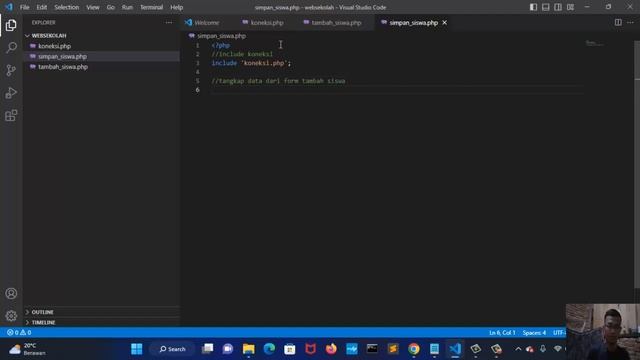The width and height of the screenshot is (640, 360).
Task: Open the Explorer view in activity bar
Action: click(x=11, y=25)
